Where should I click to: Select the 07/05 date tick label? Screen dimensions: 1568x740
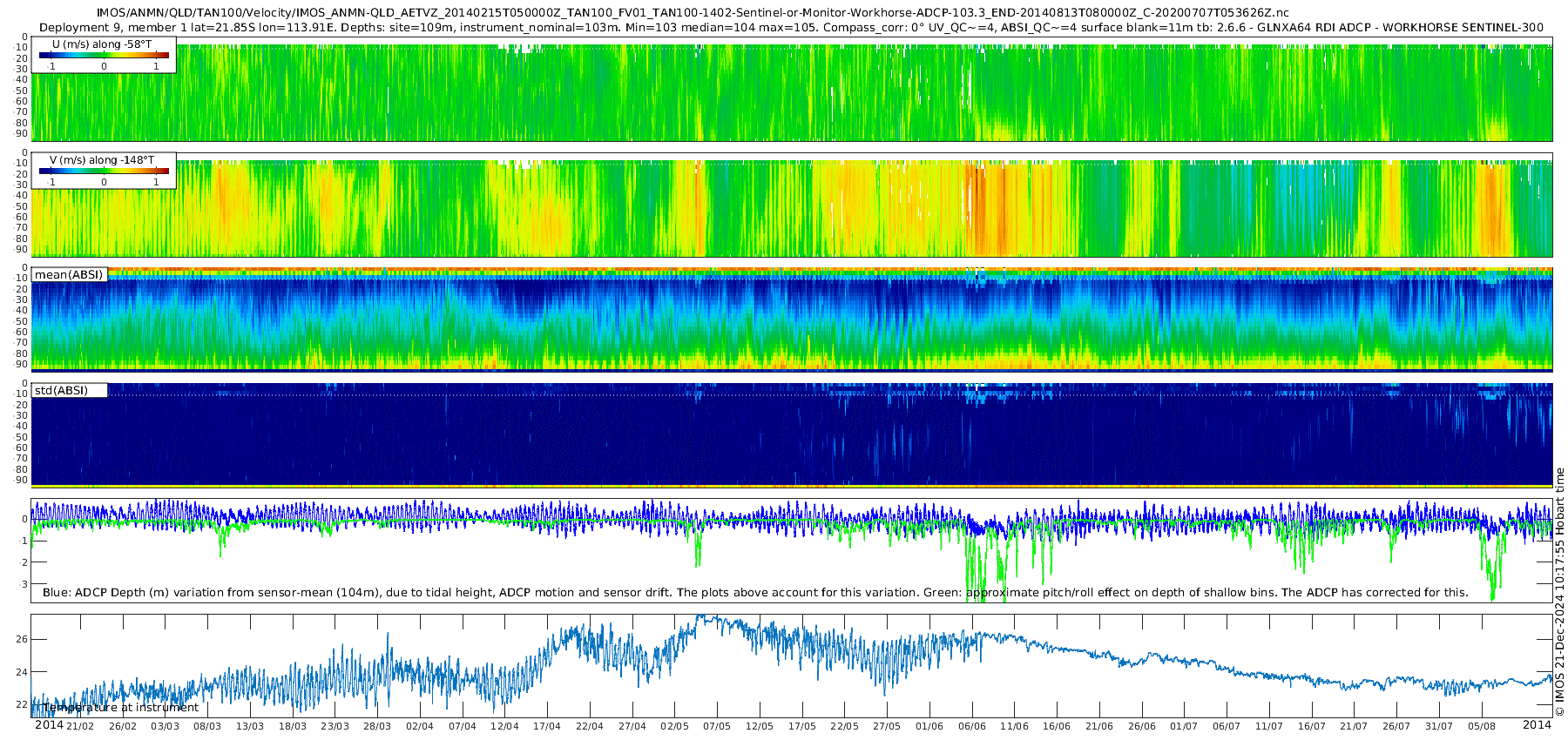(x=717, y=726)
